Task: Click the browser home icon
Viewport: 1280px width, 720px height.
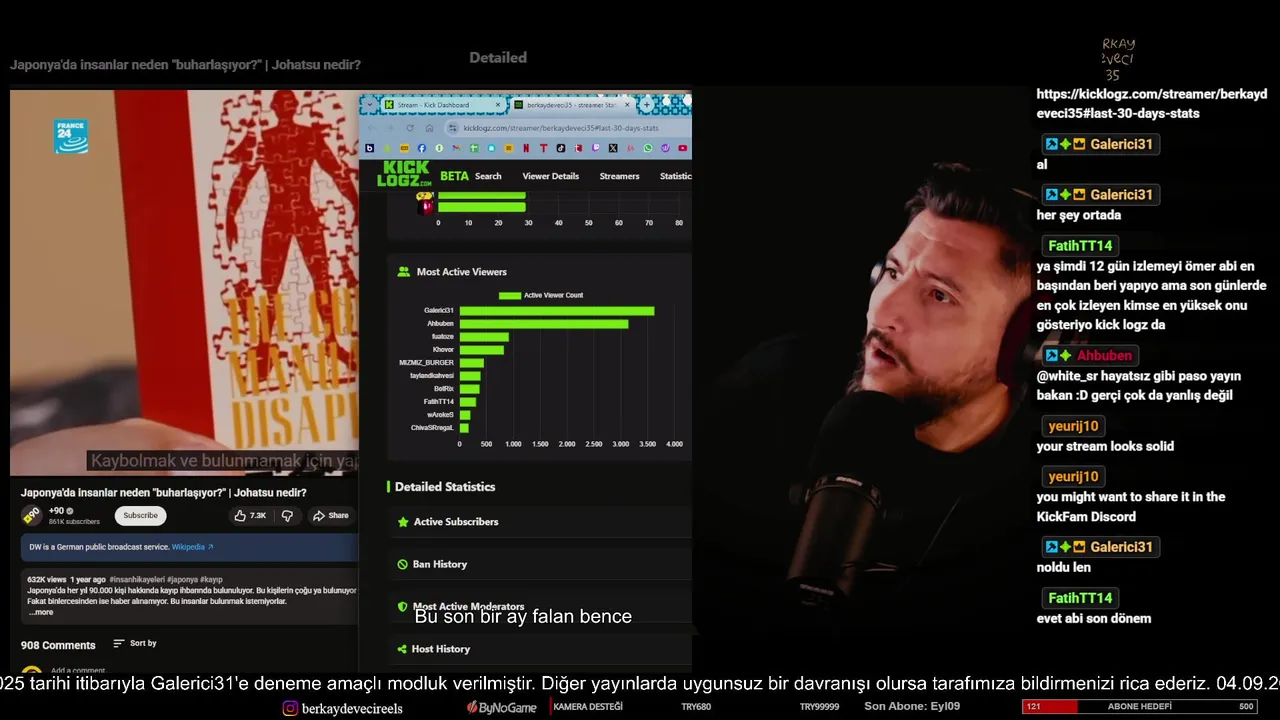Action: (429, 128)
